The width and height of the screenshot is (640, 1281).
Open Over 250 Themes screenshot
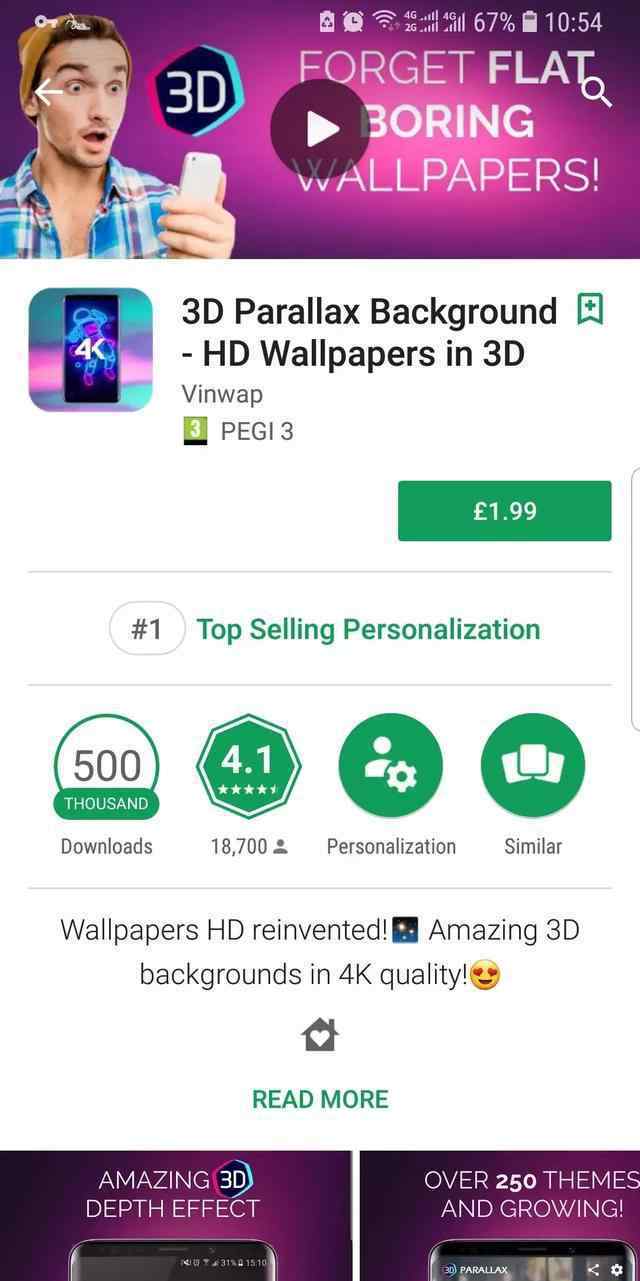pyautogui.click(x=500, y=1215)
